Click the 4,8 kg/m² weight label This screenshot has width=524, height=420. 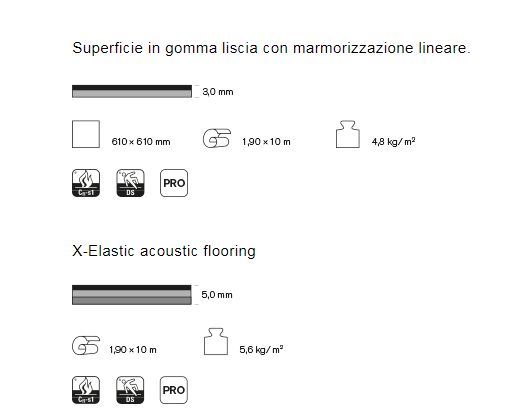coord(394,141)
